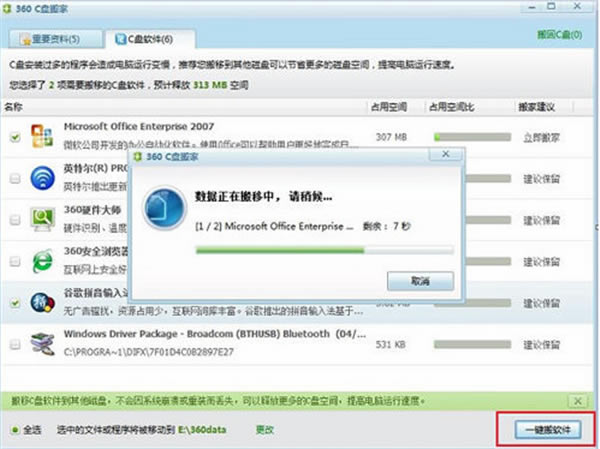This screenshot has width=600, height=449.
Task: Sort by the 名称 column header
Action: 13,107
